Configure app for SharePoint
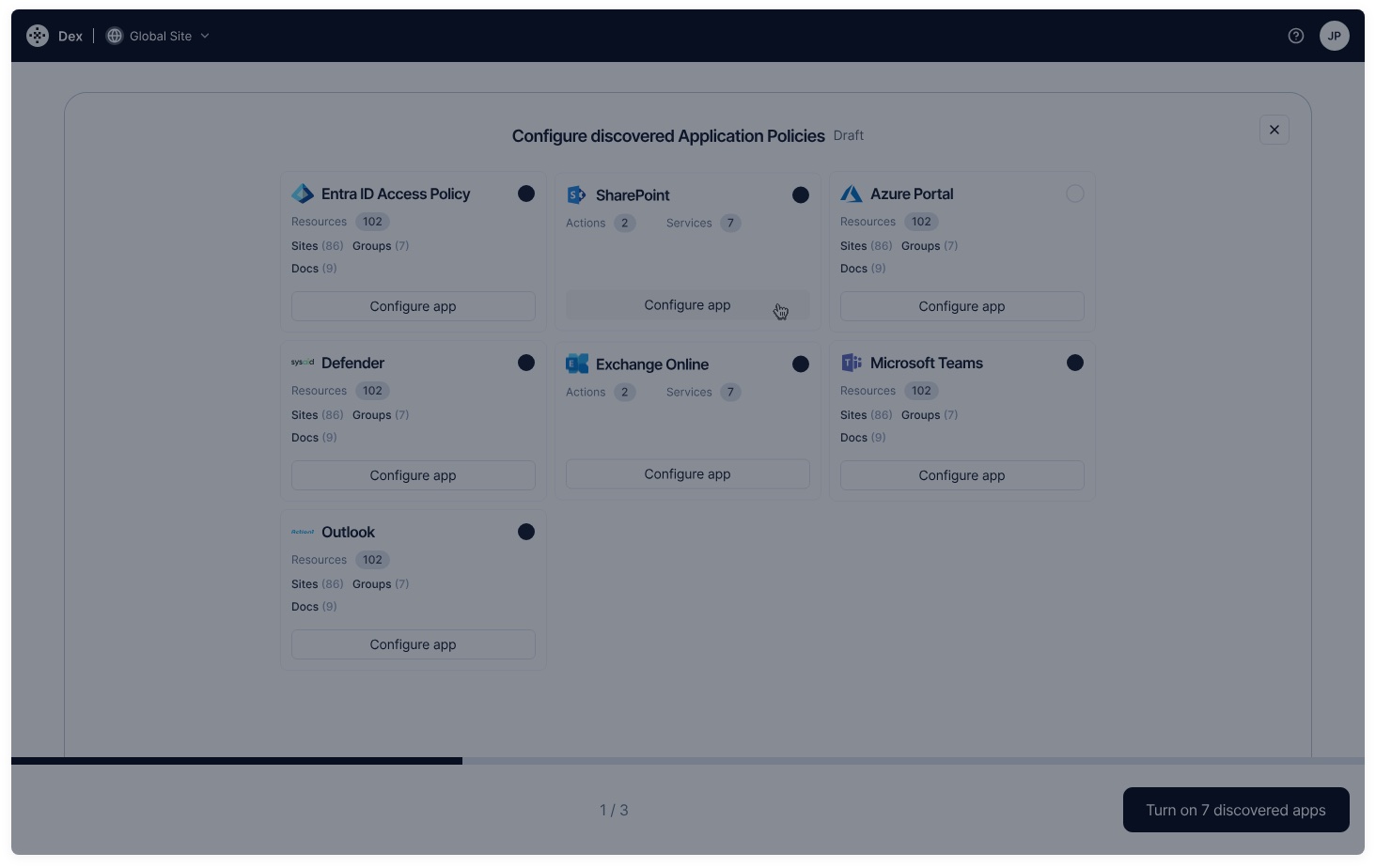The width and height of the screenshot is (1376, 868). click(688, 305)
